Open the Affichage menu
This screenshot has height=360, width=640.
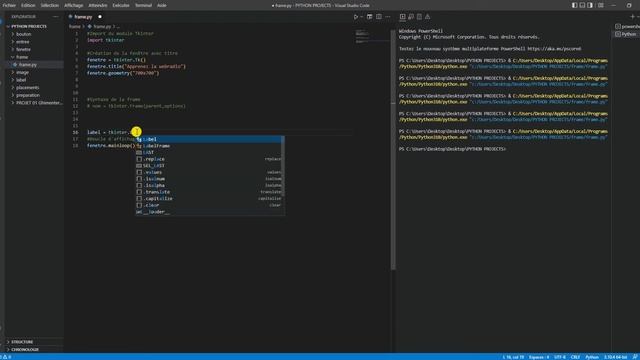click(x=73, y=5)
